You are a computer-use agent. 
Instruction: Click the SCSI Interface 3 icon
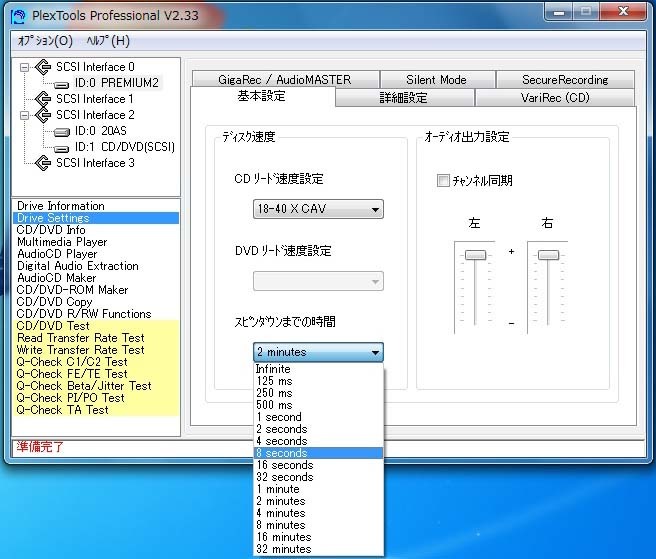point(41,163)
